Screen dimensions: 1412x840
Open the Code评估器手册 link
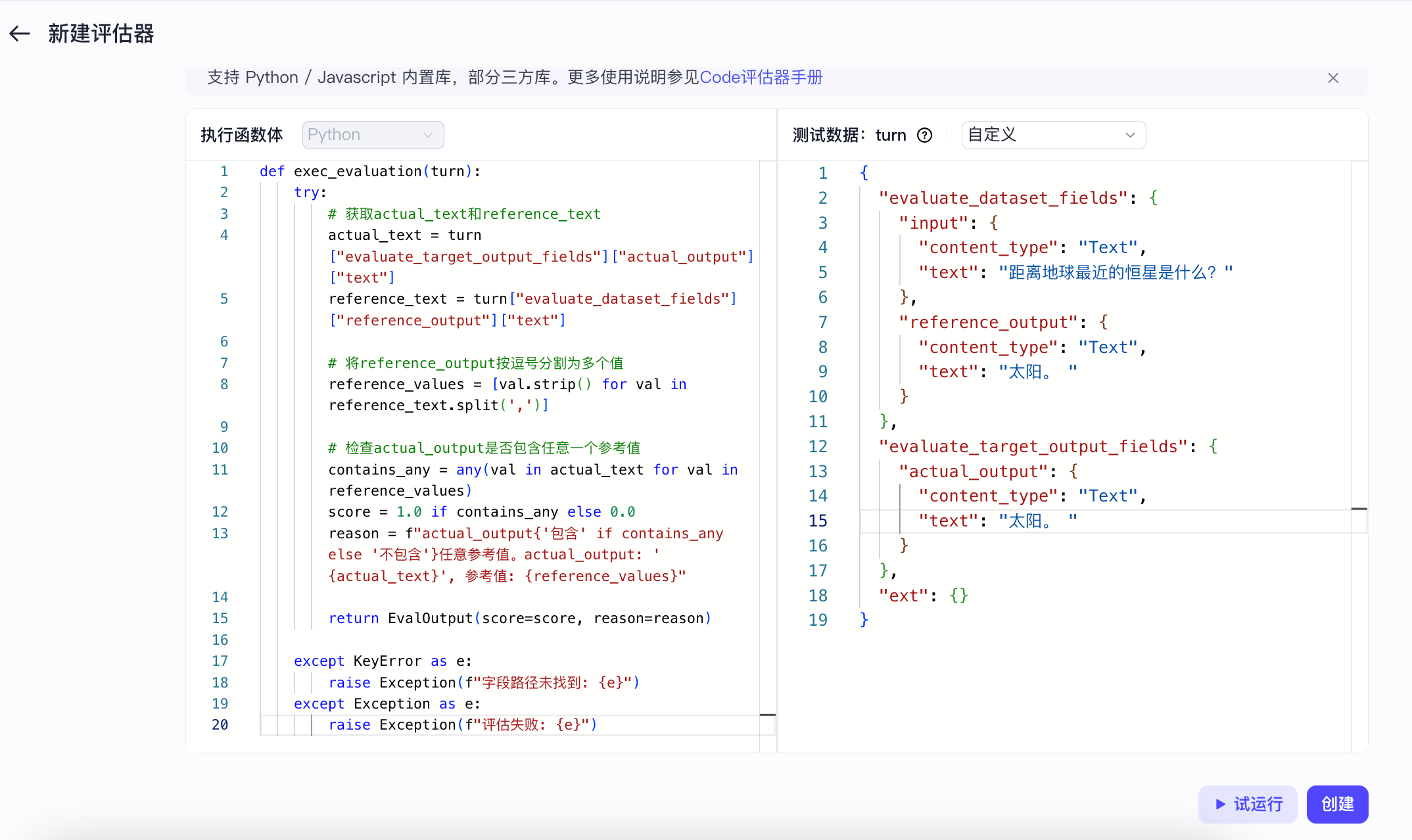click(x=761, y=78)
